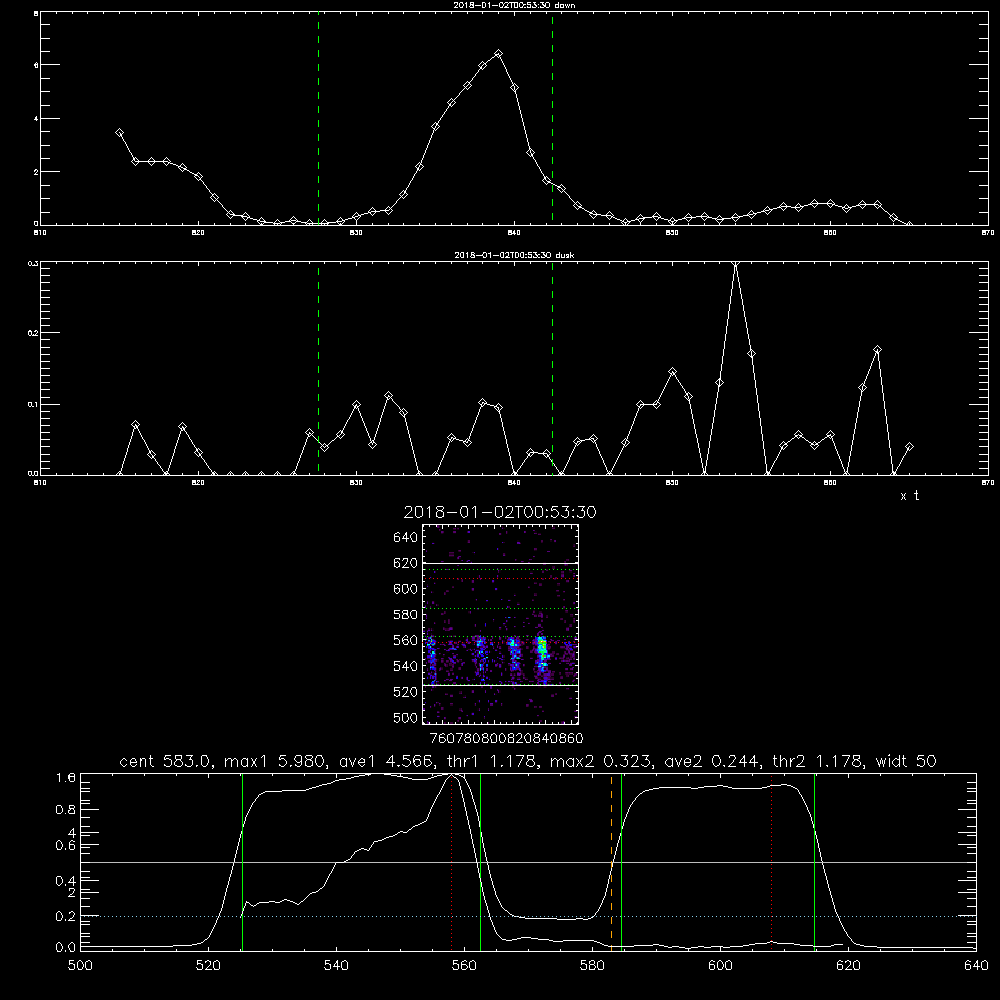
Task: Click the '500' y-axis label of the heatmap
Action: coord(406,717)
